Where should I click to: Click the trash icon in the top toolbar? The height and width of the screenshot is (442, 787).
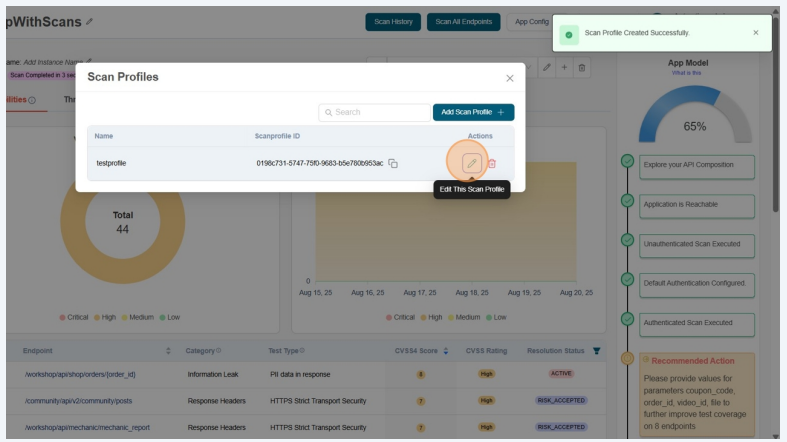[x=582, y=67]
